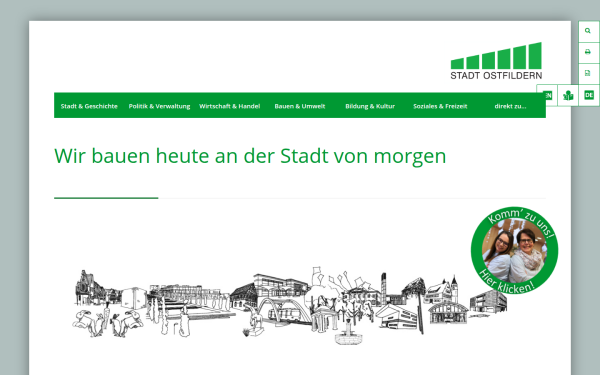Viewport: 600px width, 375px height.
Task: Click the city skyline line drawing
Action: coord(290,306)
